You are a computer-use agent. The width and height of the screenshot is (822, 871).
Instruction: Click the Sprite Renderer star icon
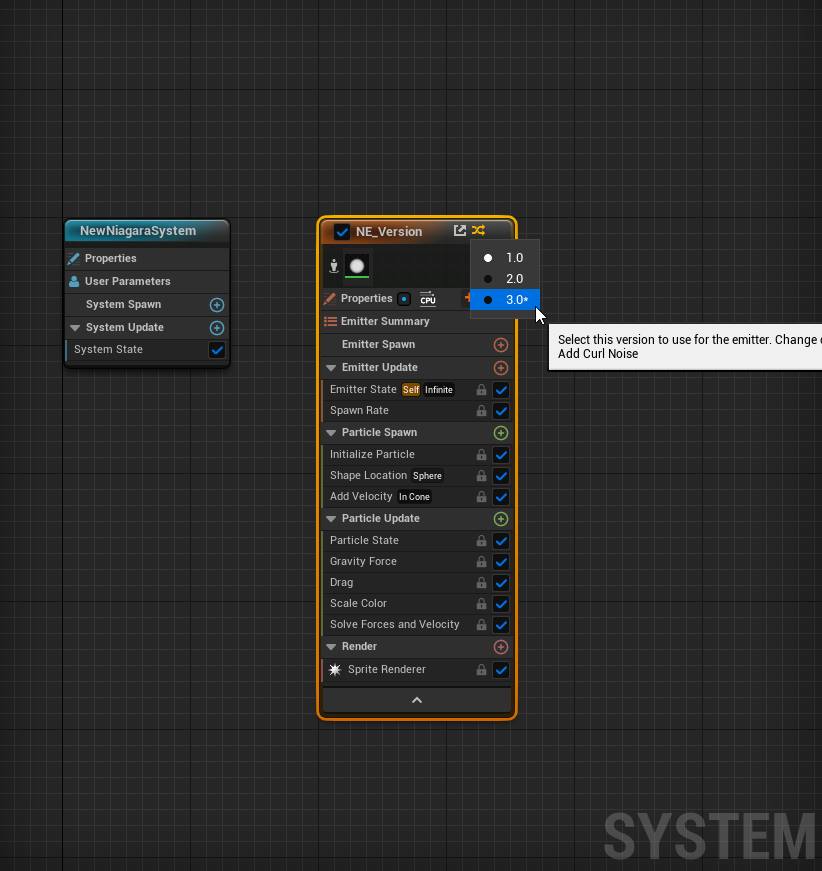pos(334,670)
